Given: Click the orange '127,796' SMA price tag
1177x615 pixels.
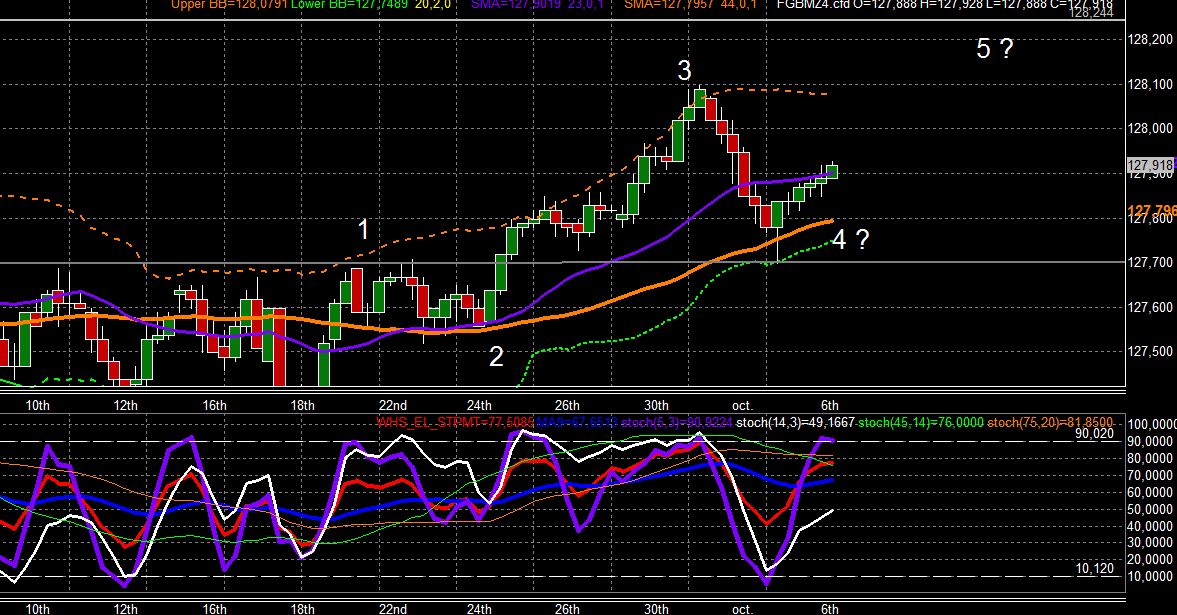Looking at the screenshot, I should 1152,211.
